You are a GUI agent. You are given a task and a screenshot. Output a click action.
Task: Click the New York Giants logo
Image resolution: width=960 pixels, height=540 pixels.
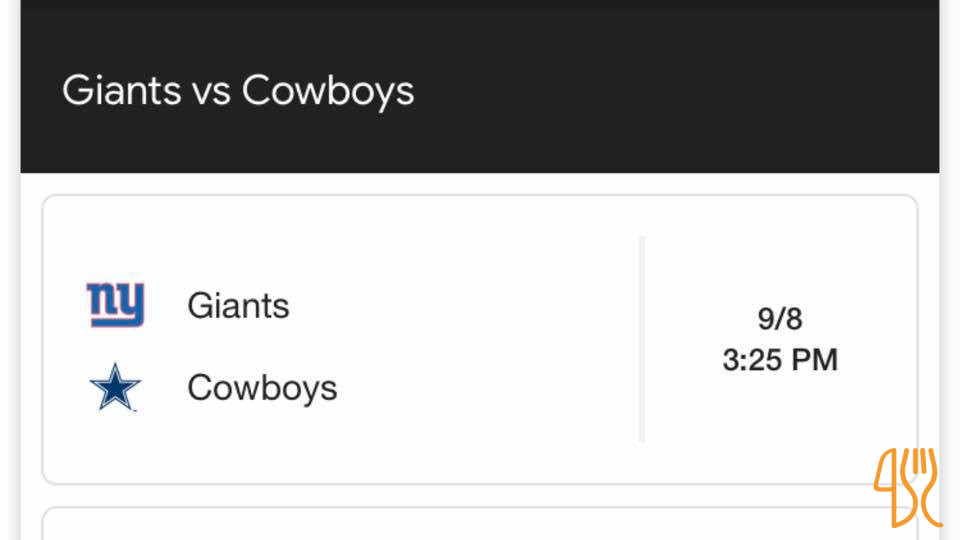pyautogui.click(x=115, y=305)
